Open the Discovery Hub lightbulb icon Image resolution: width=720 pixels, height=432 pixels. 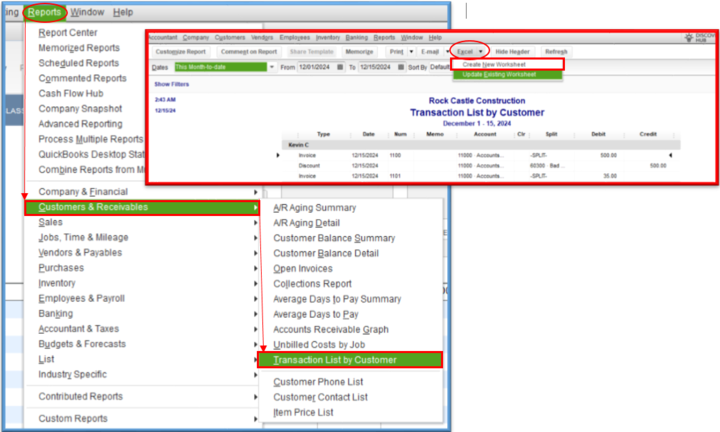[x=689, y=38]
